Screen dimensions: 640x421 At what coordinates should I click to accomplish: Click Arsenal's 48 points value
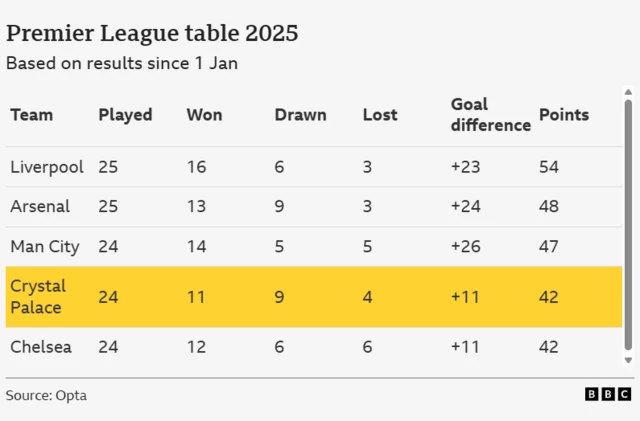549,207
